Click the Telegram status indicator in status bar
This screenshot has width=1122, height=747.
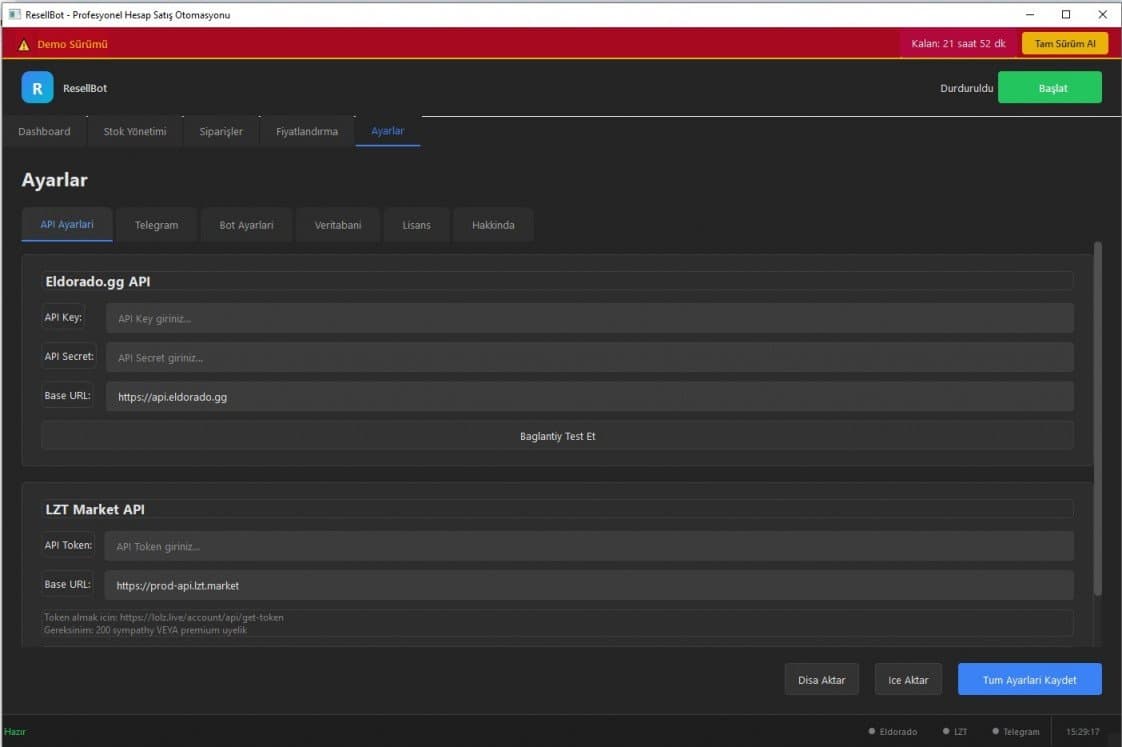pos(1016,731)
